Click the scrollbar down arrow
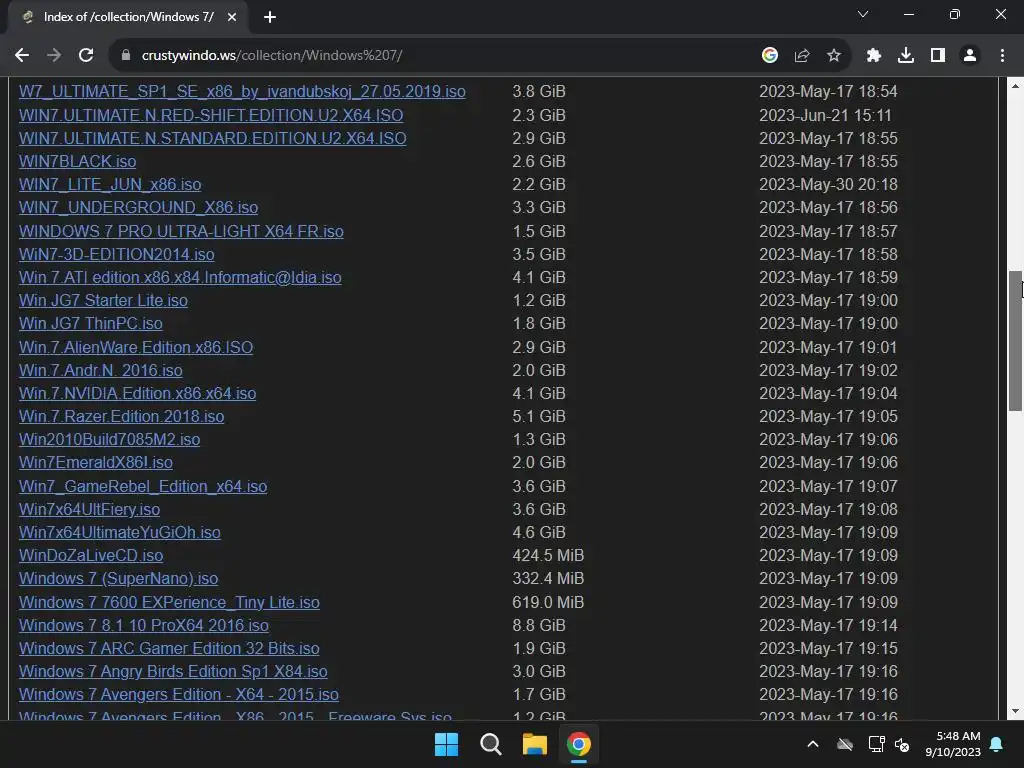 click(x=1016, y=711)
